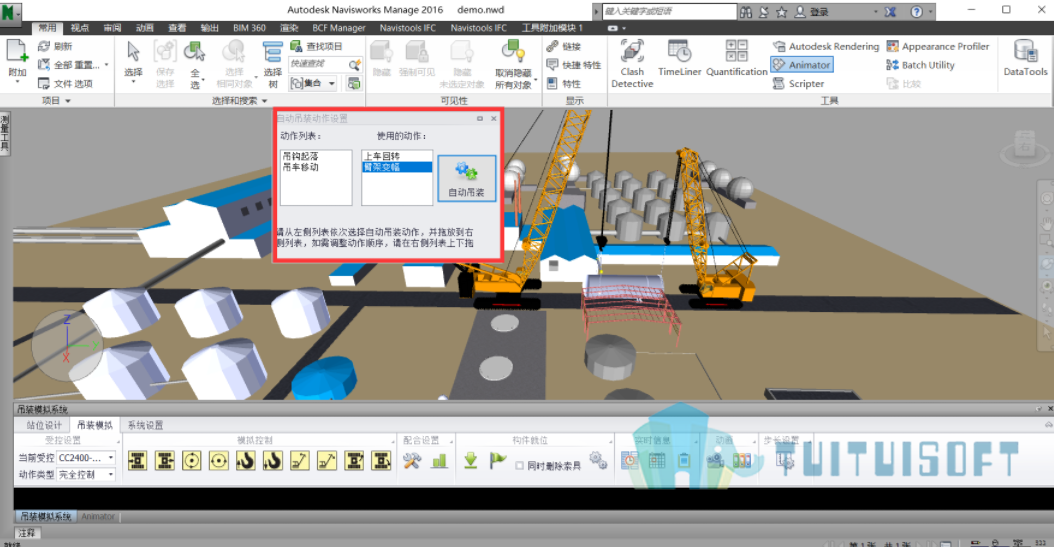Open the Clash Detective tool
The image size is (1054, 547).
(x=632, y=64)
